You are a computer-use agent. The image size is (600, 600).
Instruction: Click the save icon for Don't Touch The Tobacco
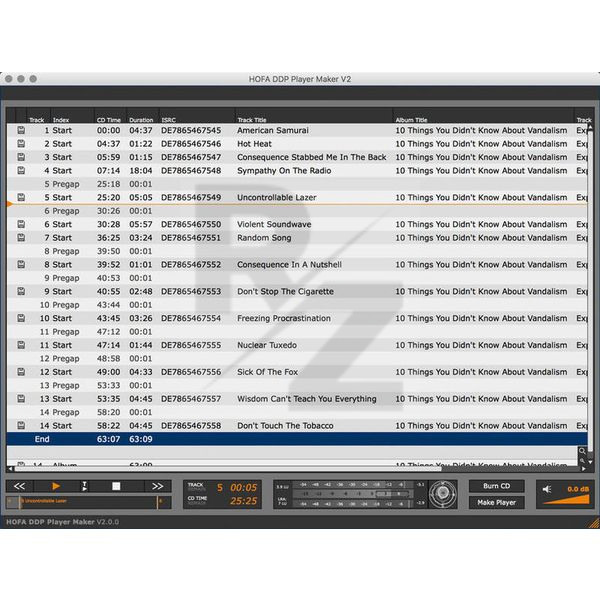point(21,426)
